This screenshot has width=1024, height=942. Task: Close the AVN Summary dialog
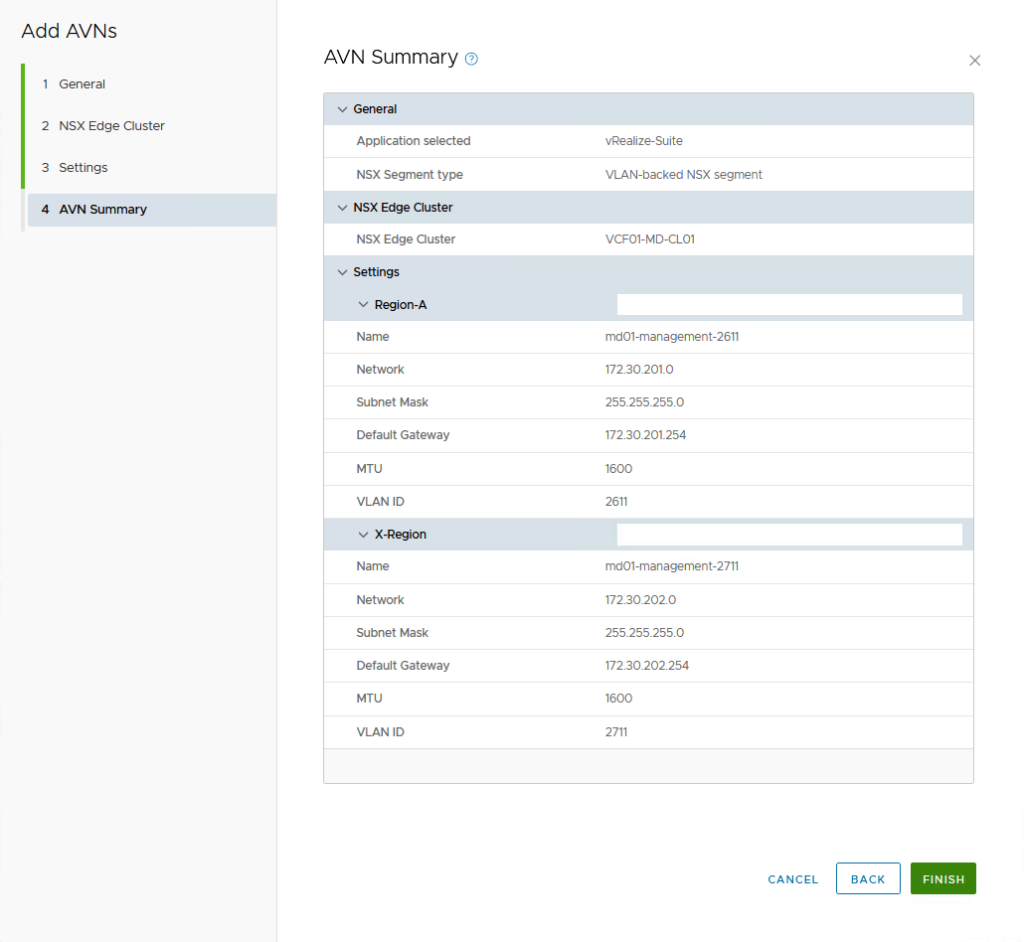tap(974, 61)
